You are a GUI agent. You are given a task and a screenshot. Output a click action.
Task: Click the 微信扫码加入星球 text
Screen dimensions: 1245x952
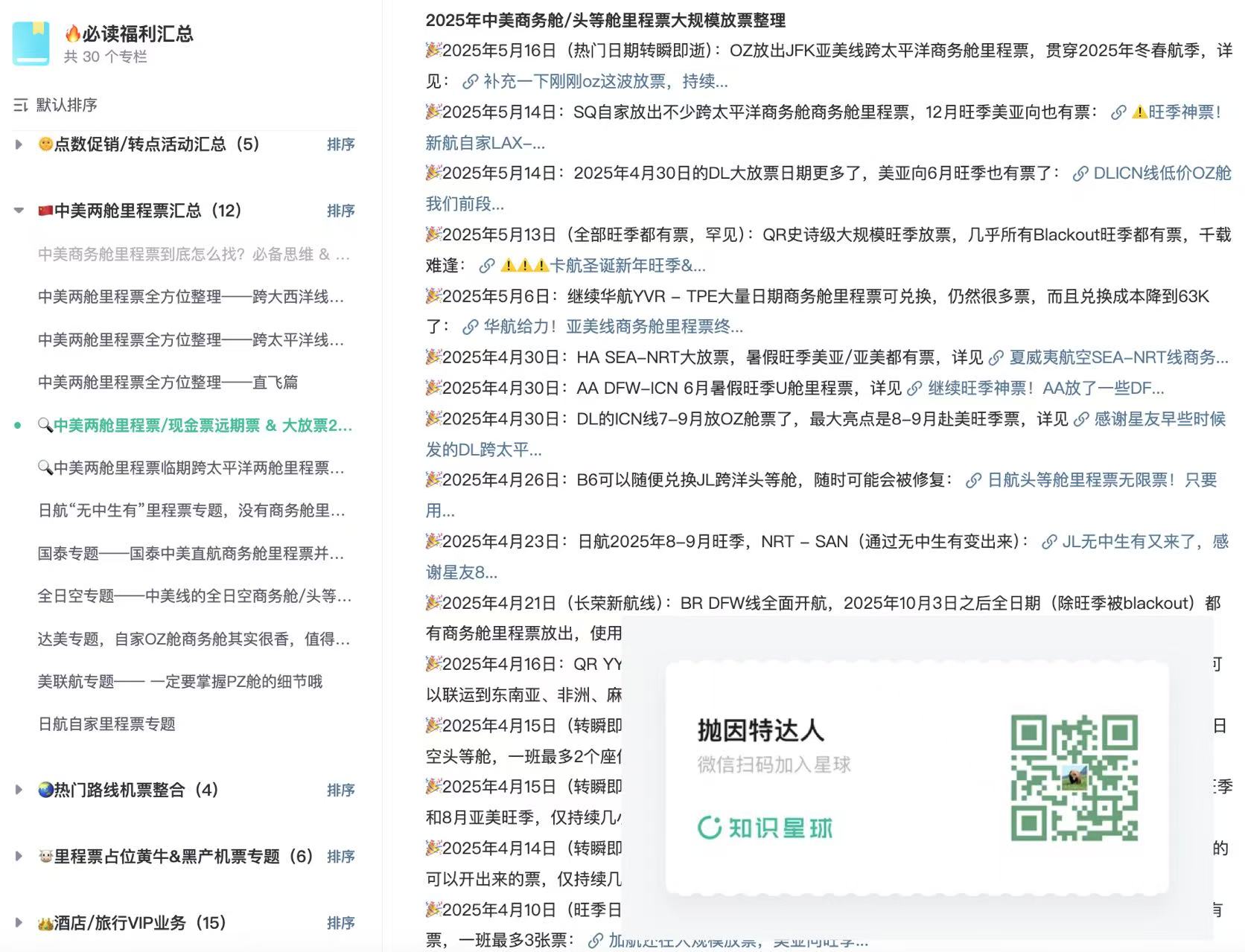(x=774, y=764)
